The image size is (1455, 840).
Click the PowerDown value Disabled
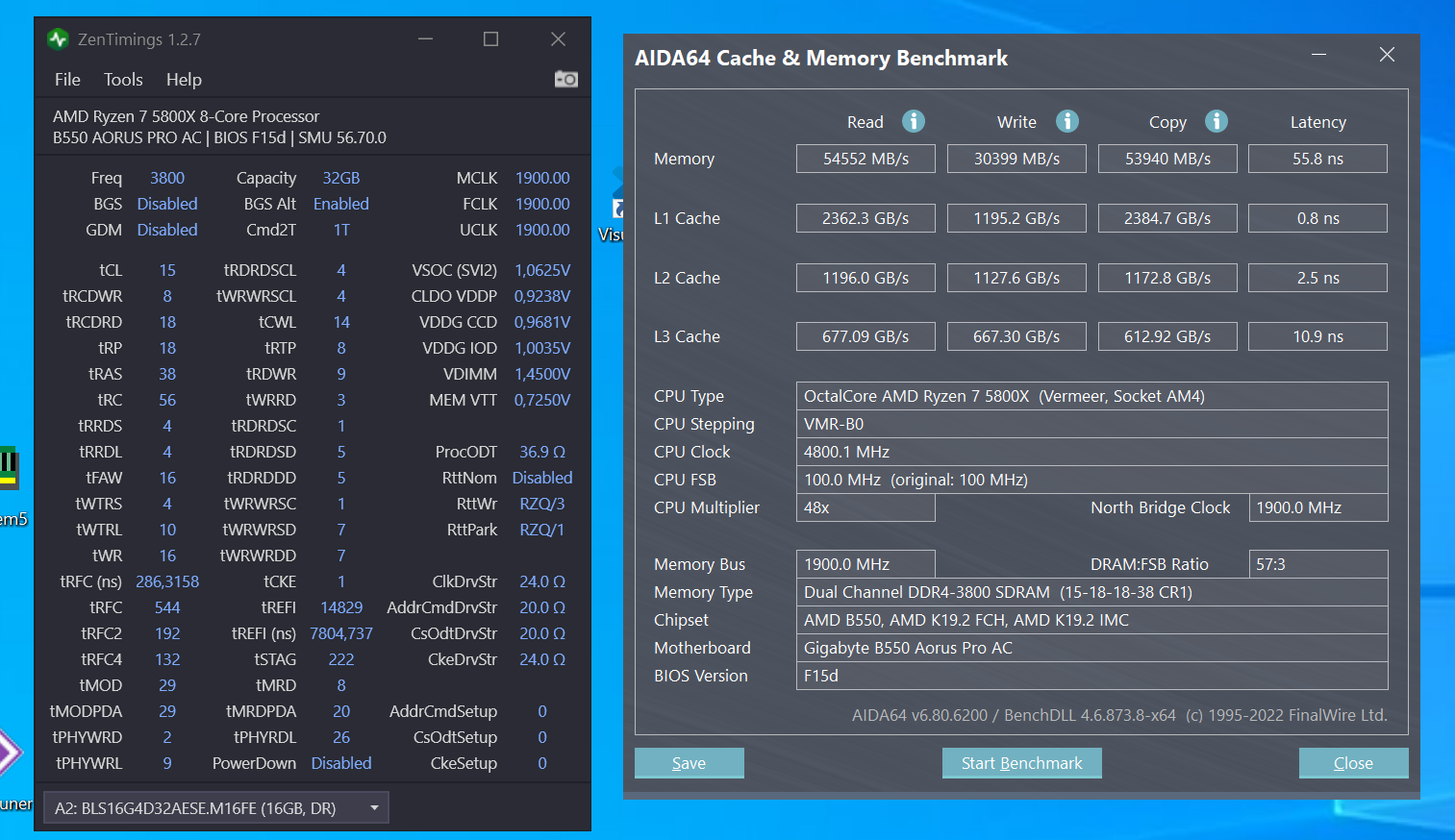tap(341, 763)
